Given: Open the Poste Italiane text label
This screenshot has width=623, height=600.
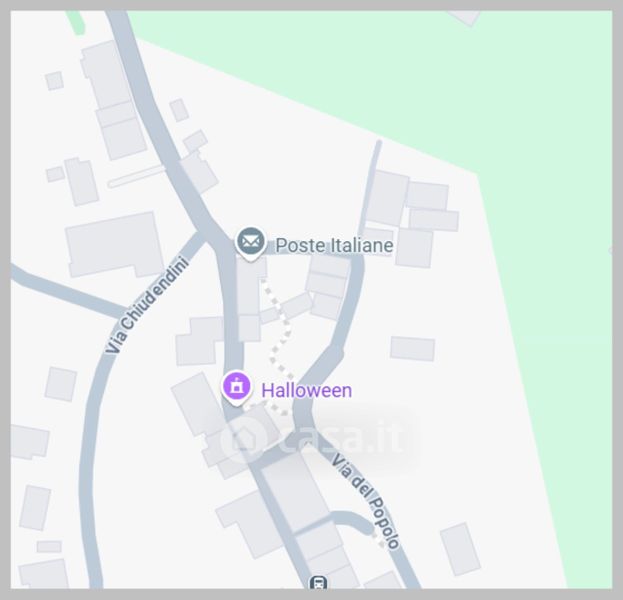Looking at the screenshot, I should coord(335,245).
